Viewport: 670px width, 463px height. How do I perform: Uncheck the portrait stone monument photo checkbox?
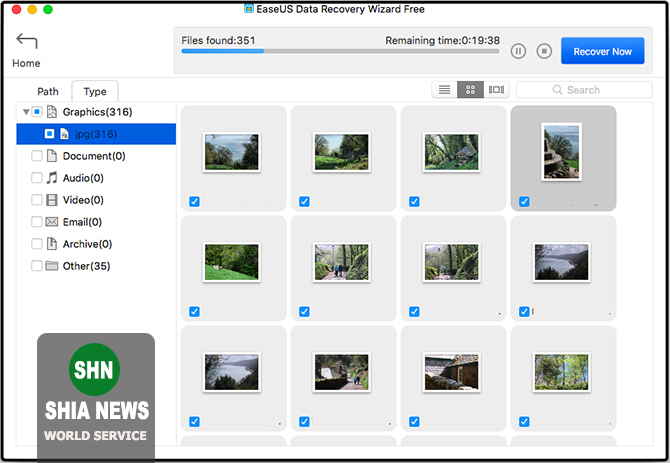point(524,202)
